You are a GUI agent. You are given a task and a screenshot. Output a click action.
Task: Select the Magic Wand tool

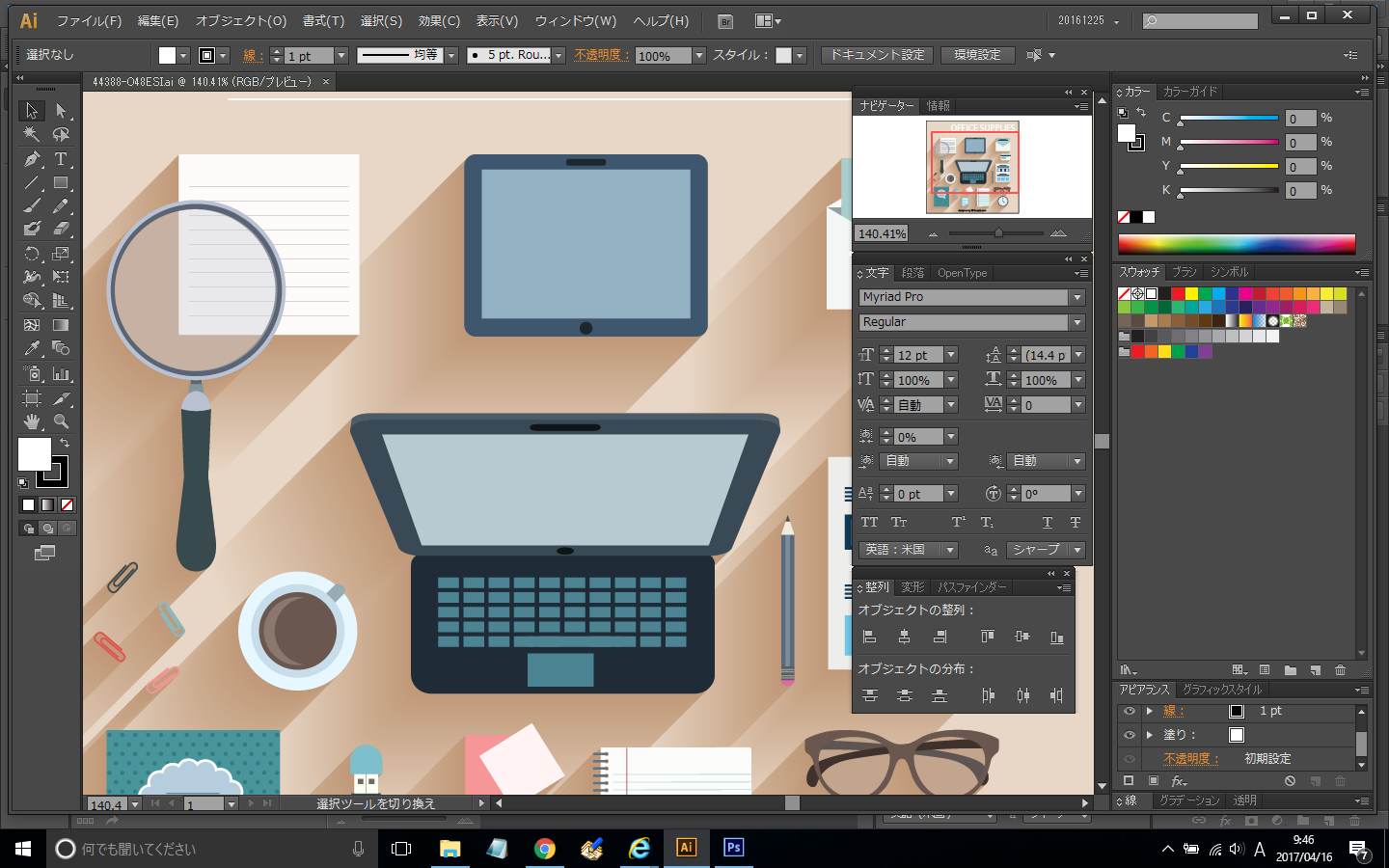click(32, 135)
